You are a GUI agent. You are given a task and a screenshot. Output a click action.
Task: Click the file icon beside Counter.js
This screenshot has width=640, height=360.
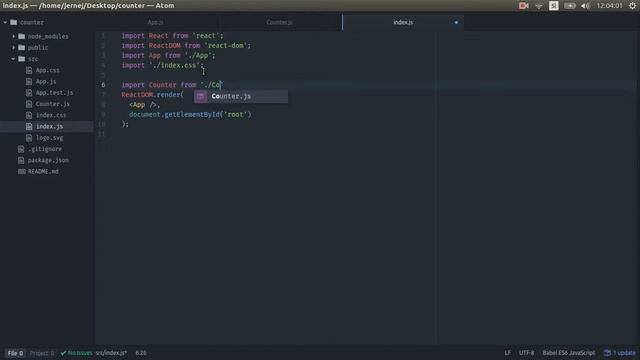pyautogui.click(x=29, y=104)
